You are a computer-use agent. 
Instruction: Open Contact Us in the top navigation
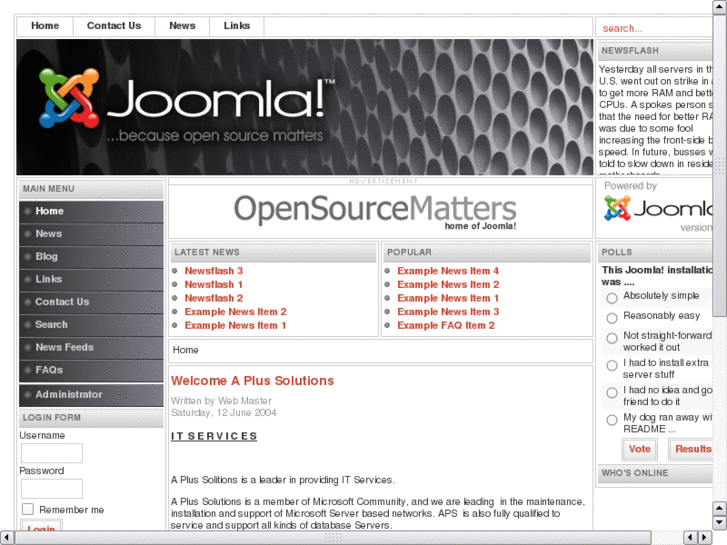click(114, 26)
